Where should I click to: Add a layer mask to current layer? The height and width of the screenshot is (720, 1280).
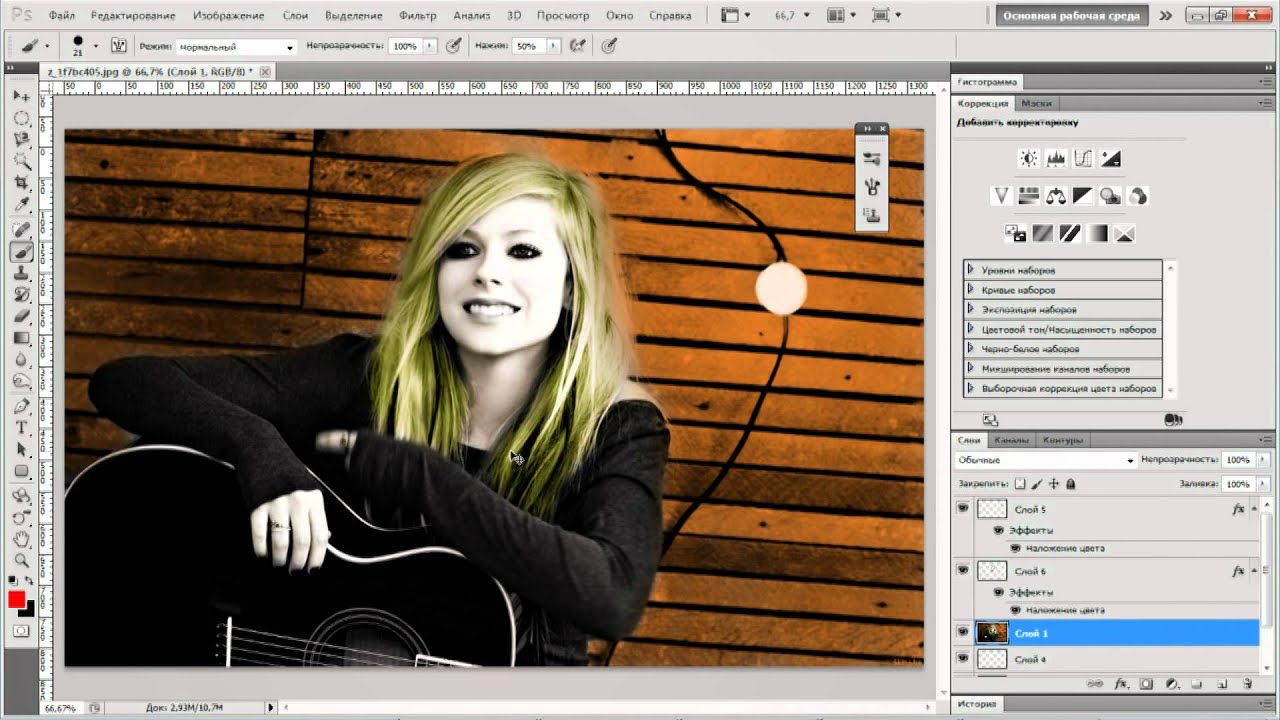1147,684
